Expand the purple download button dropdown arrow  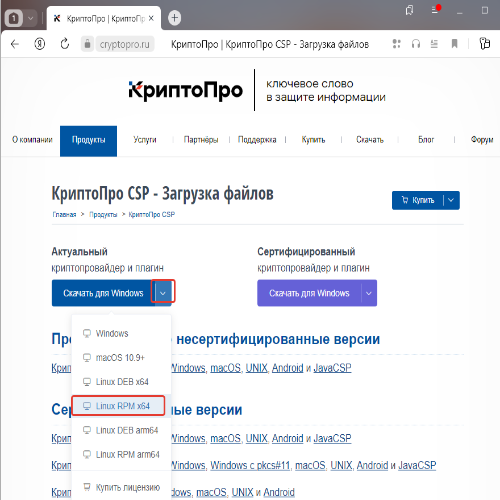click(x=369, y=293)
